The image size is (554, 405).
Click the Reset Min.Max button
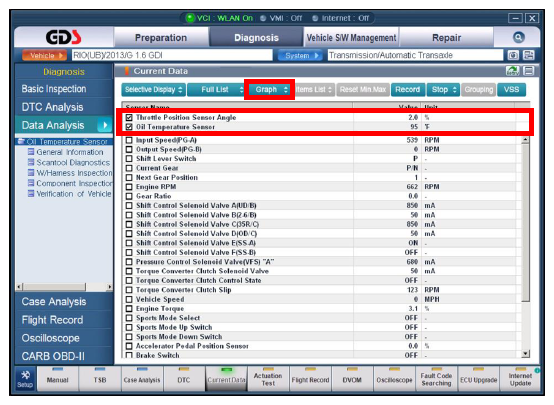363,89
